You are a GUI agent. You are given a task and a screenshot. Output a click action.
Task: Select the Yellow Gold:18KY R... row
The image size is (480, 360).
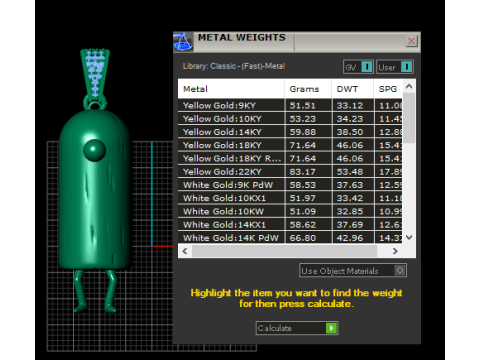pyautogui.click(x=290, y=159)
